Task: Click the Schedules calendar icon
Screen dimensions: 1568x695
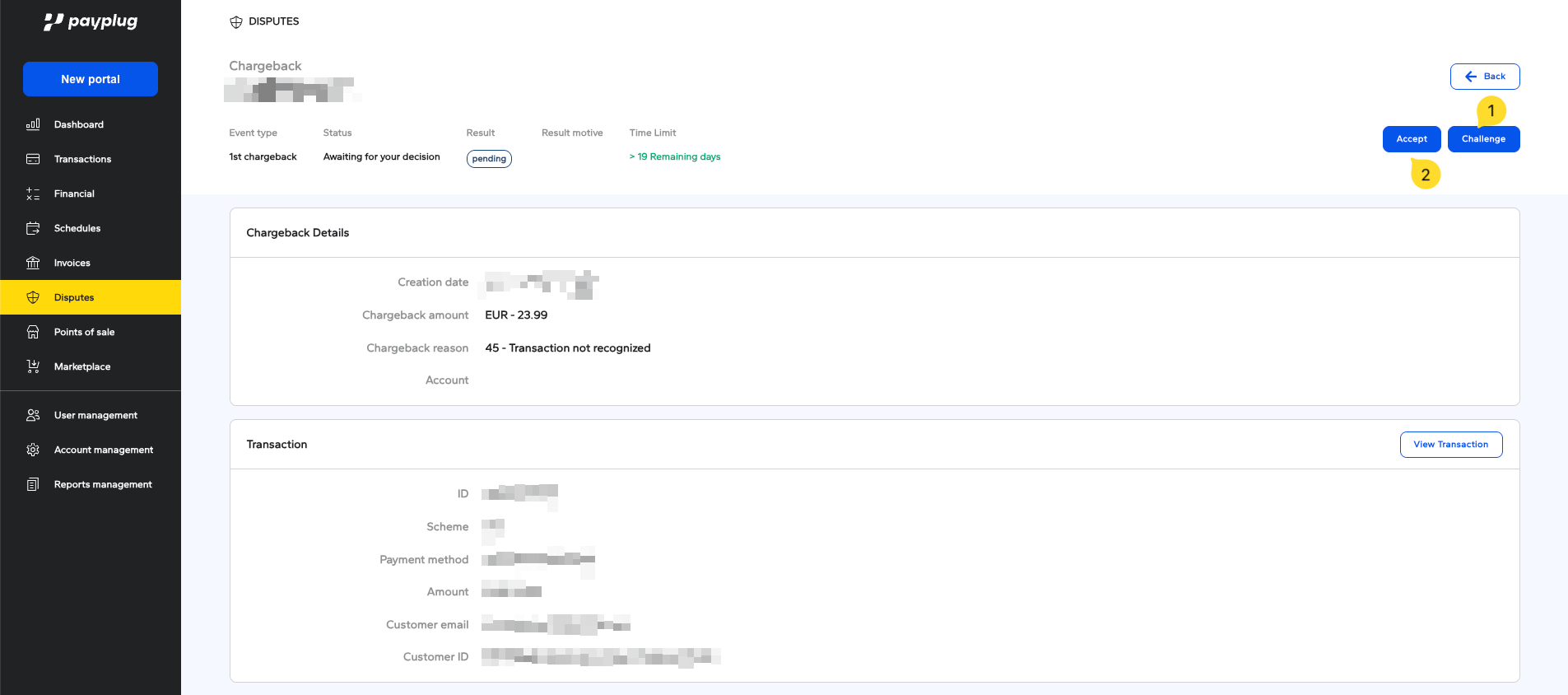Action: [33, 228]
